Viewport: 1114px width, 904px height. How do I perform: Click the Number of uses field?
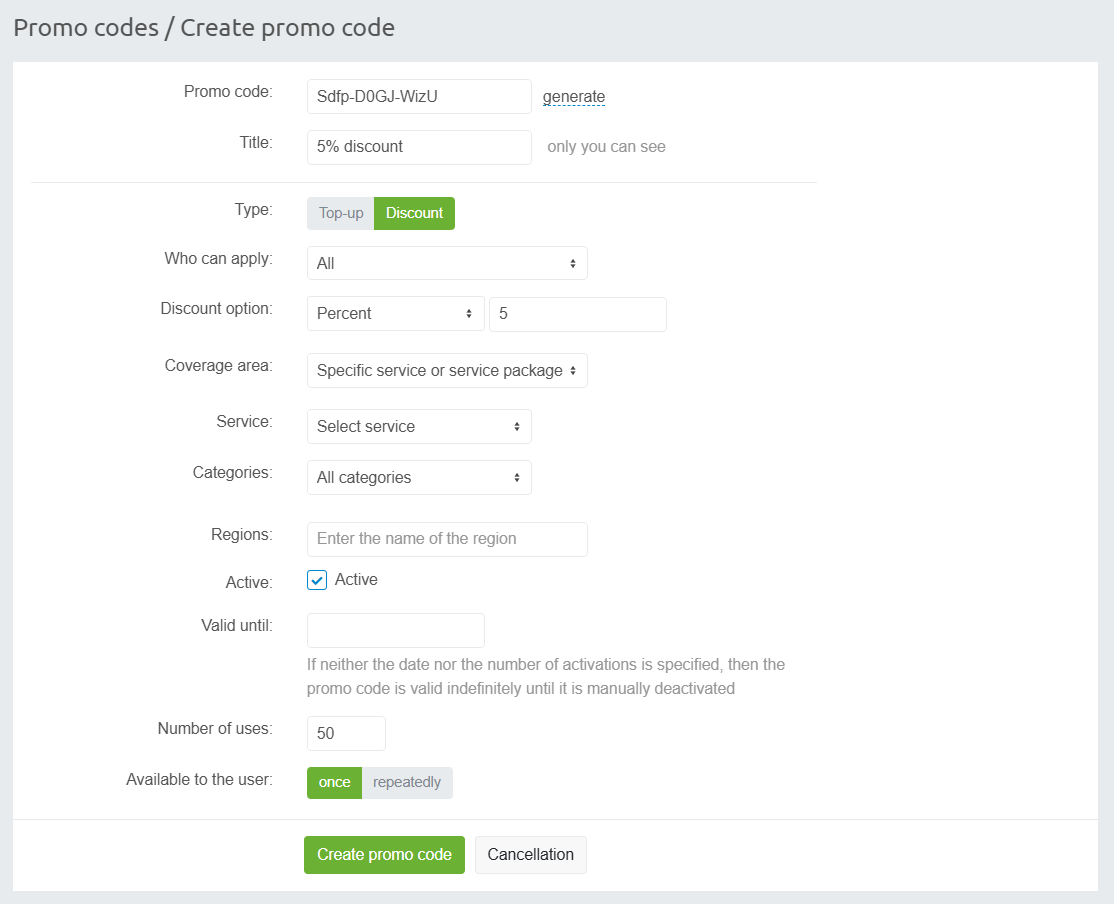tap(346, 733)
